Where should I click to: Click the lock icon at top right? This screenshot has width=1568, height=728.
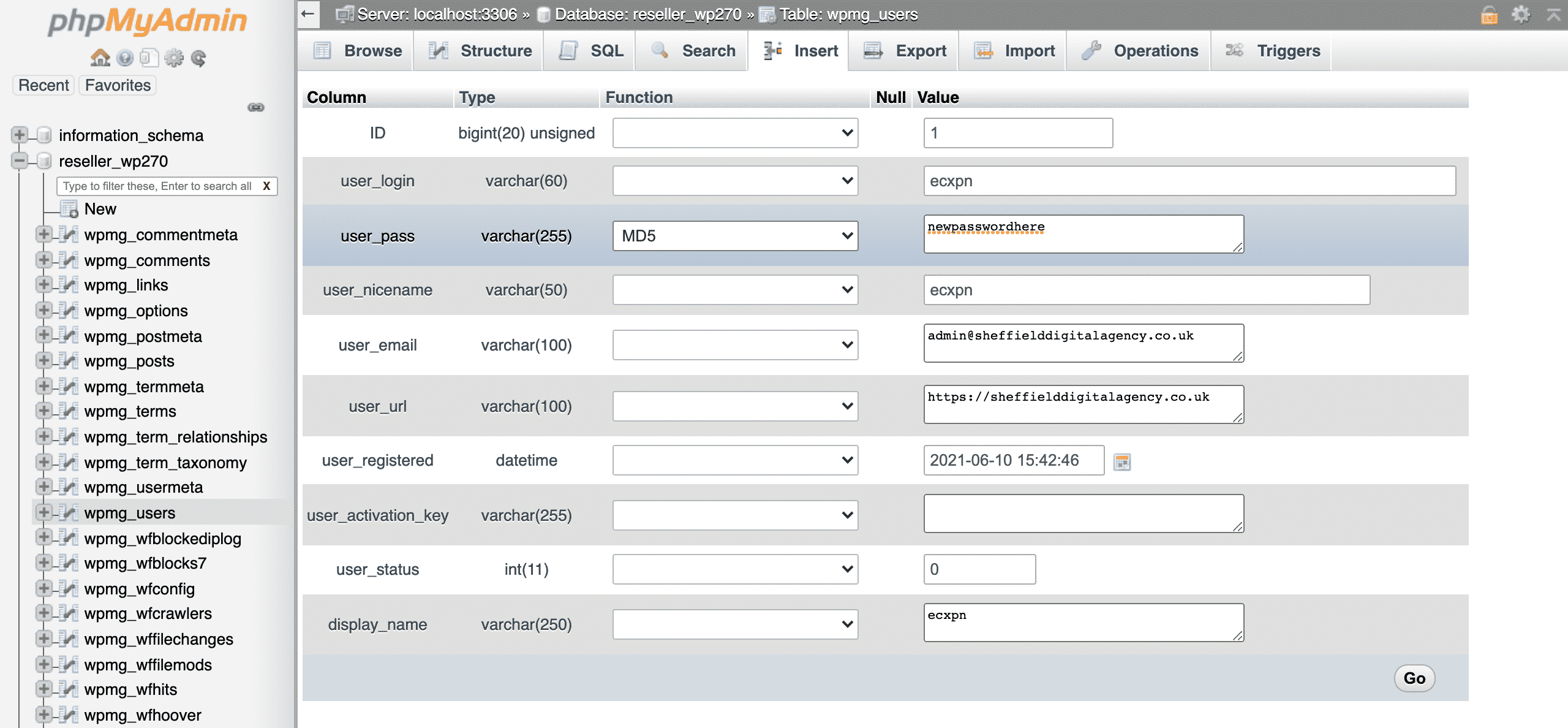(1489, 14)
